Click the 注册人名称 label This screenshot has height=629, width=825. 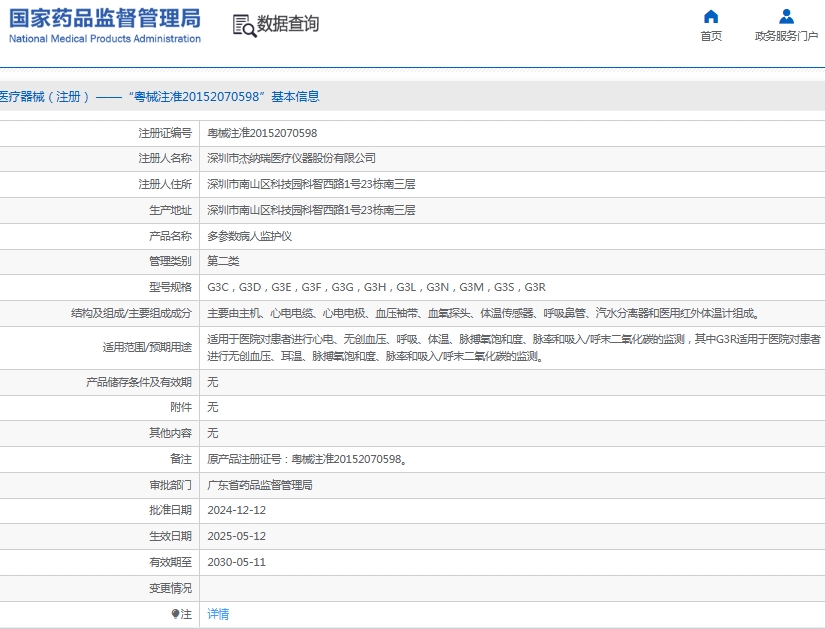(x=165, y=158)
